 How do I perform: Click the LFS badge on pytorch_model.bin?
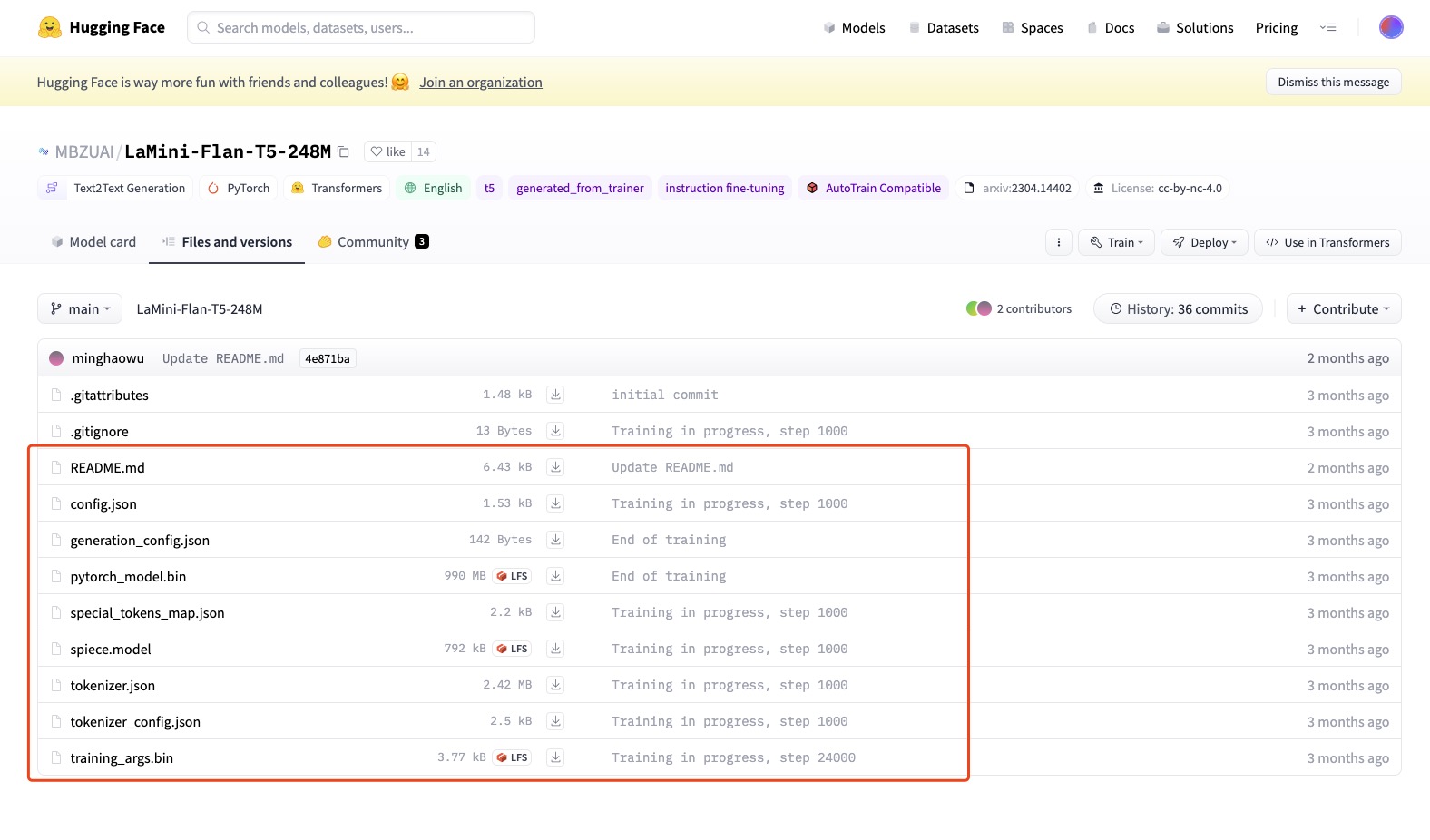pyautogui.click(x=513, y=576)
